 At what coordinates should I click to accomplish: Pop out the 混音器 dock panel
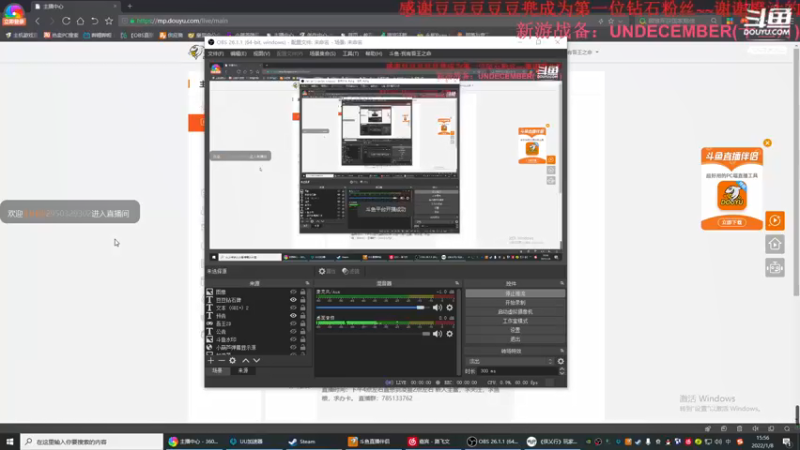457,283
